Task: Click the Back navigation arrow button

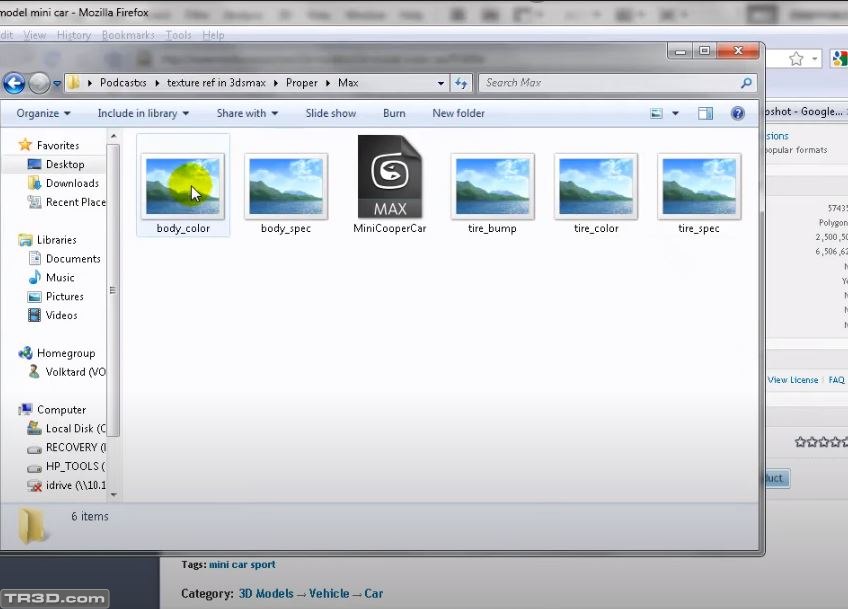Action: [x=14, y=84]
